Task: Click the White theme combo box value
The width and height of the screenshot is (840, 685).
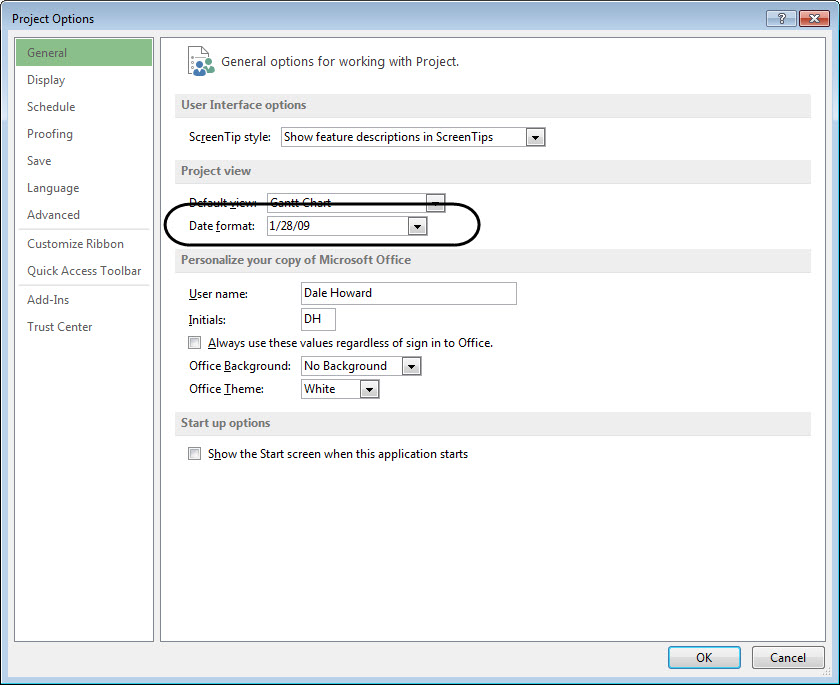Action: (331, 389)
